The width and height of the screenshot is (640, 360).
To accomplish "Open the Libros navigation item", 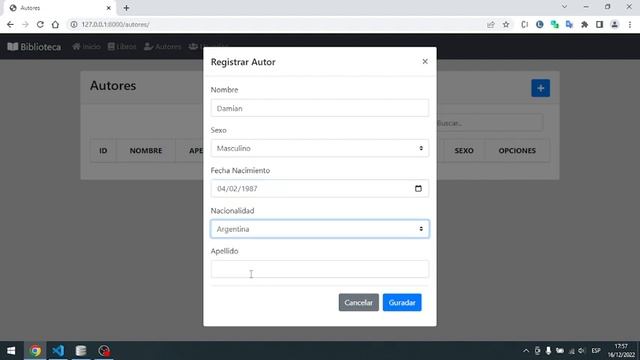I will click(122, 47).
